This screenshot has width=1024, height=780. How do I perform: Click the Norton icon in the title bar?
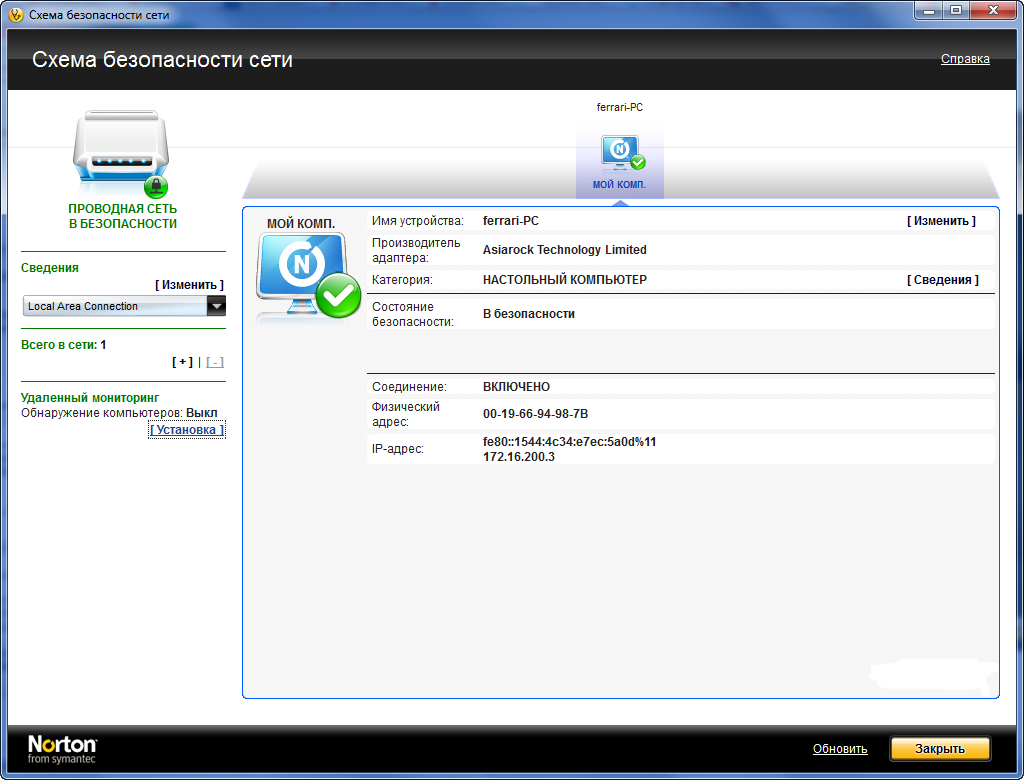(x=16, y=15)
